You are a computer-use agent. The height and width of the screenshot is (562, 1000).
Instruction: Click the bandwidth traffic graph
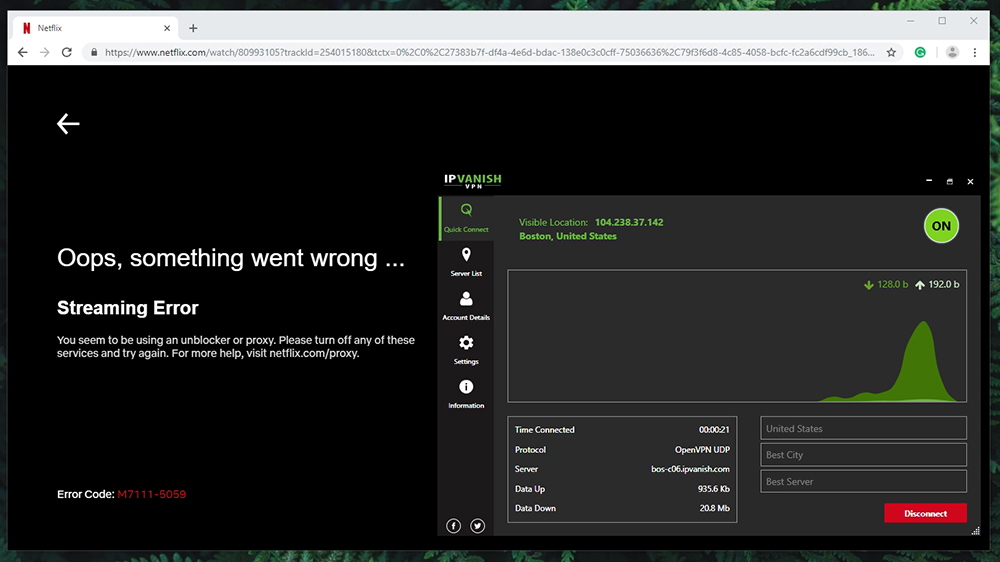737,336
